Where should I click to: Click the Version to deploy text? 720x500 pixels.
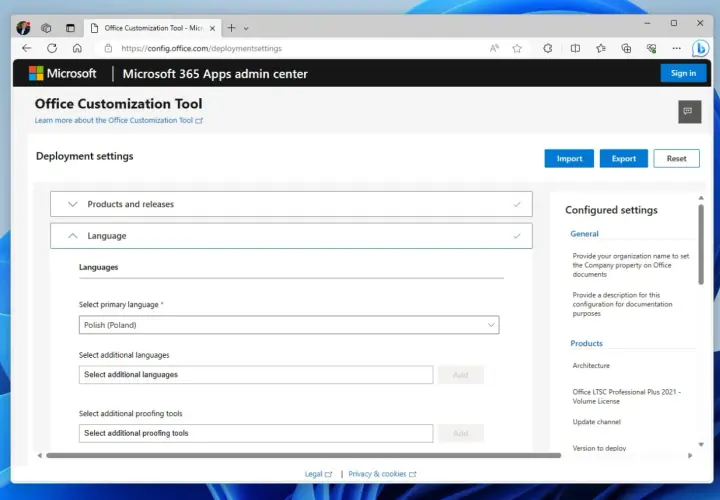[599, 448]
